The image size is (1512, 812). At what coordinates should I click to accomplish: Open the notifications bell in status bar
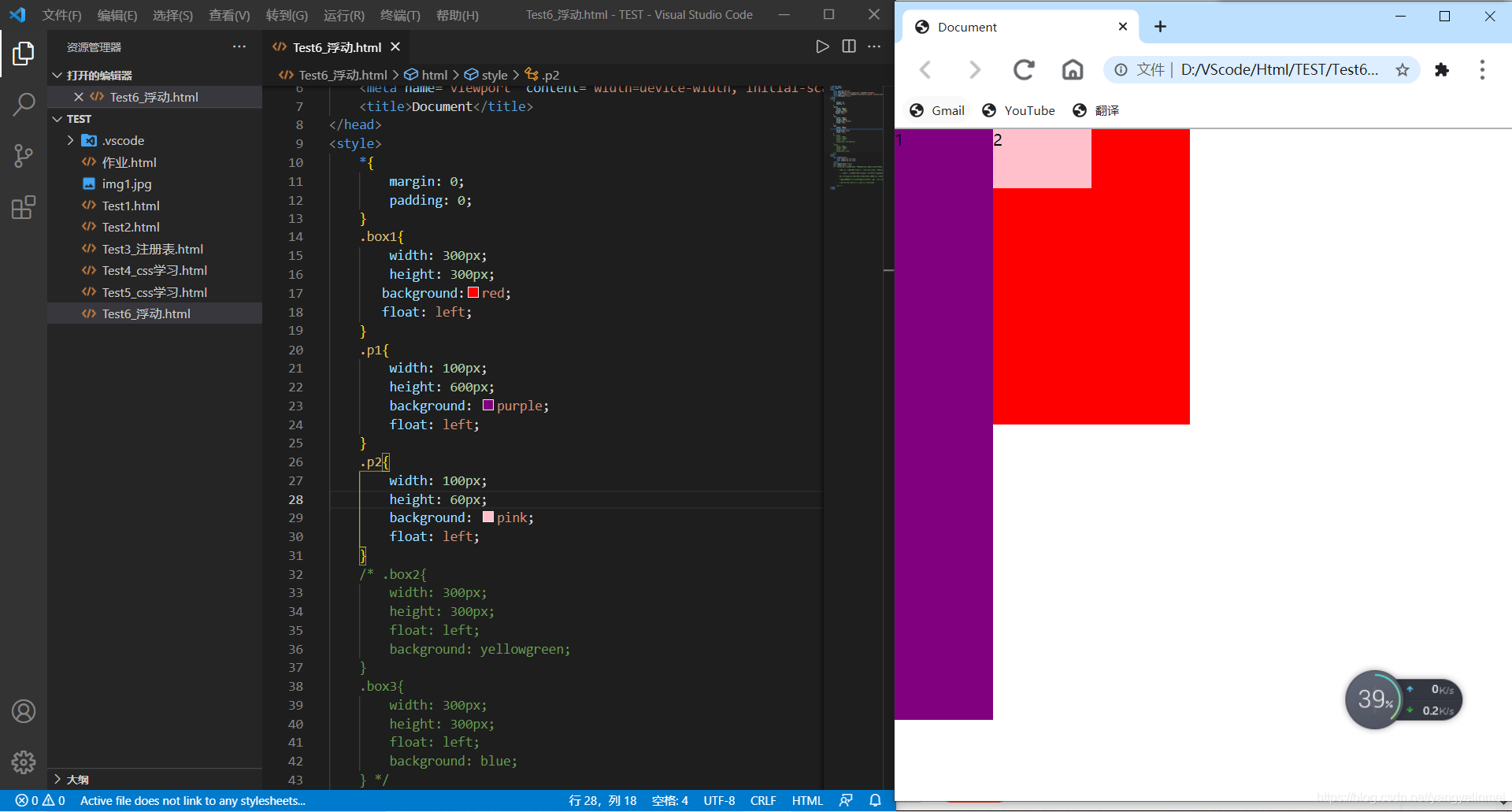(x=875, y=801)
